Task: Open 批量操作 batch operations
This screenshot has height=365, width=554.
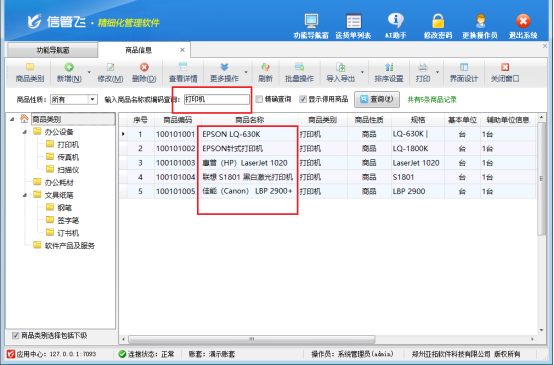Action: (x=299, y=73)
